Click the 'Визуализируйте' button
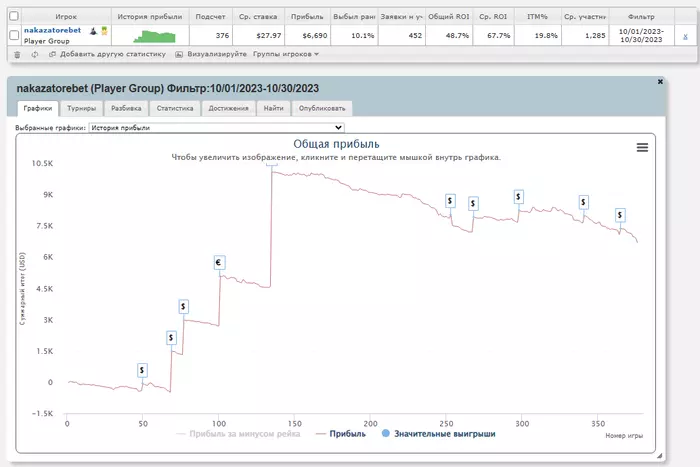700x467 pixels. 211,54
